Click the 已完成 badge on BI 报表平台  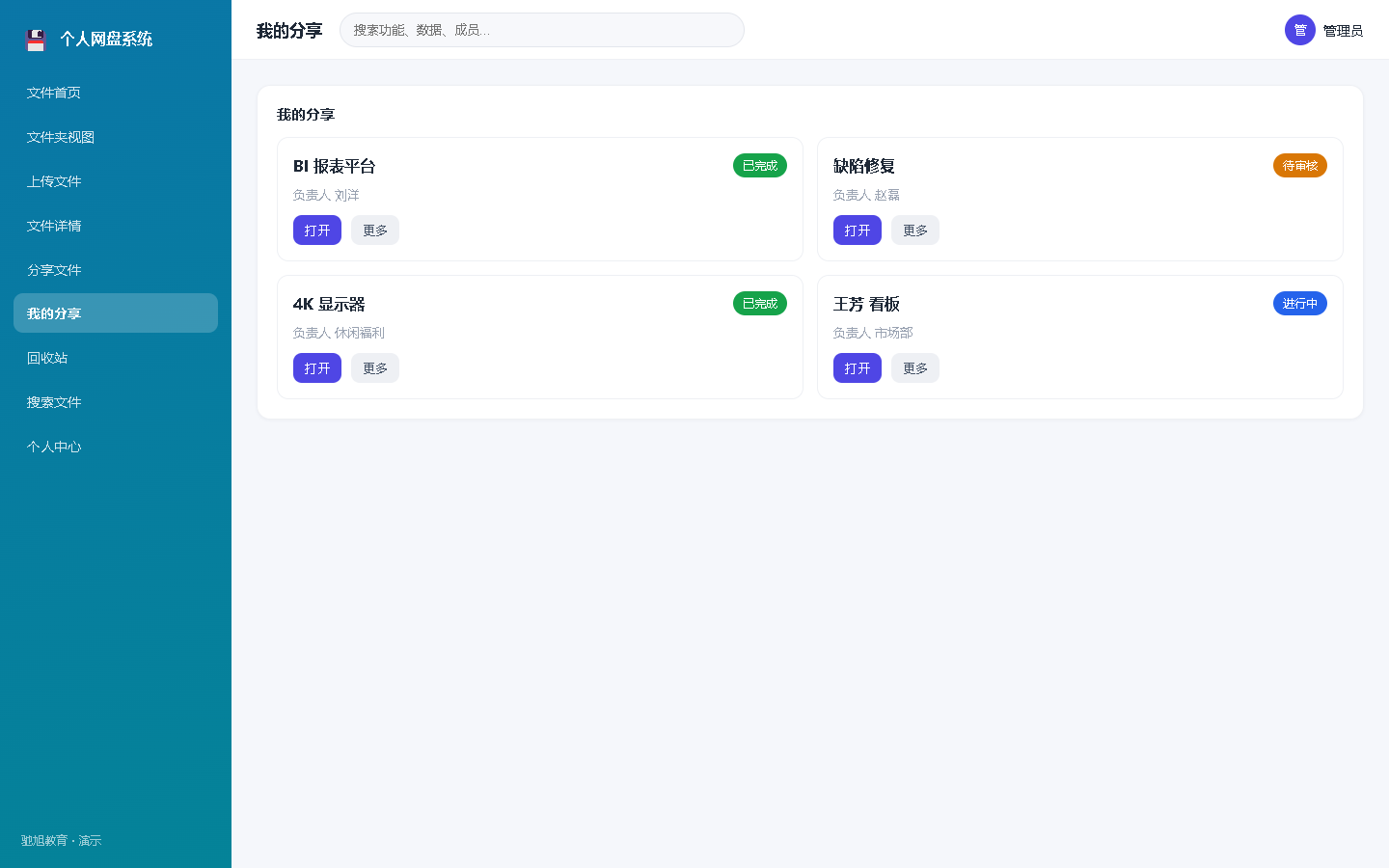[760, 166]
